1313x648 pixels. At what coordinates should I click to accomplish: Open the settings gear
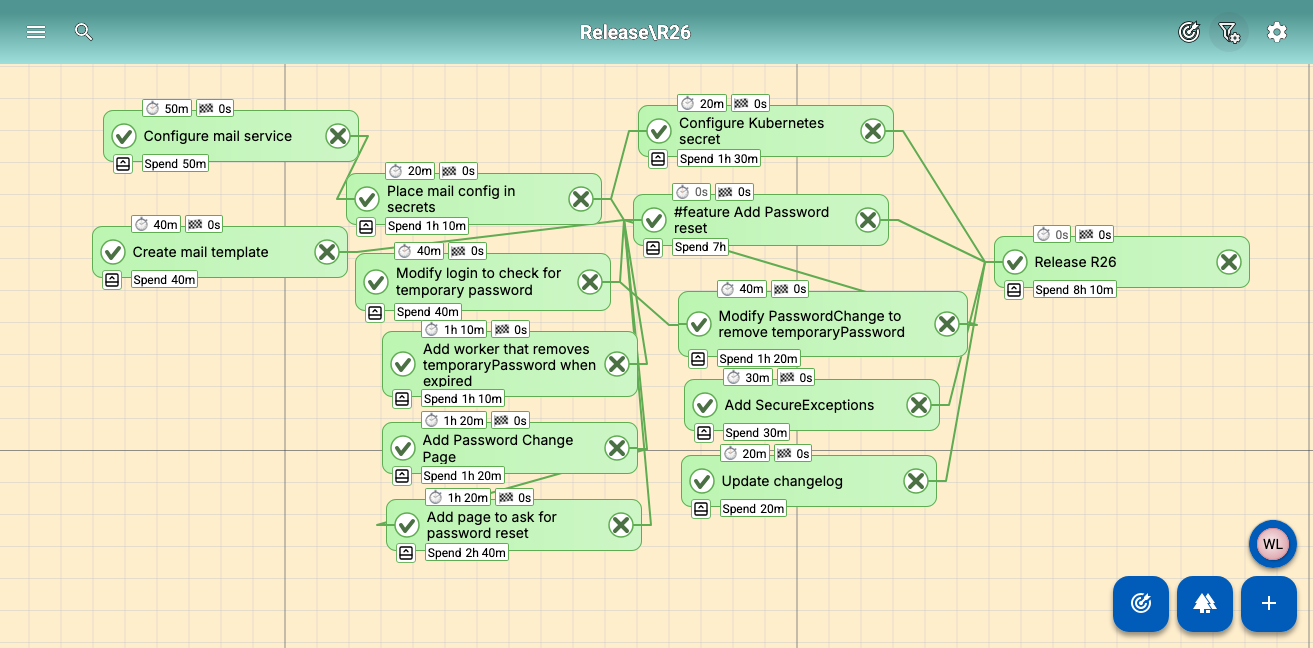1277,32
